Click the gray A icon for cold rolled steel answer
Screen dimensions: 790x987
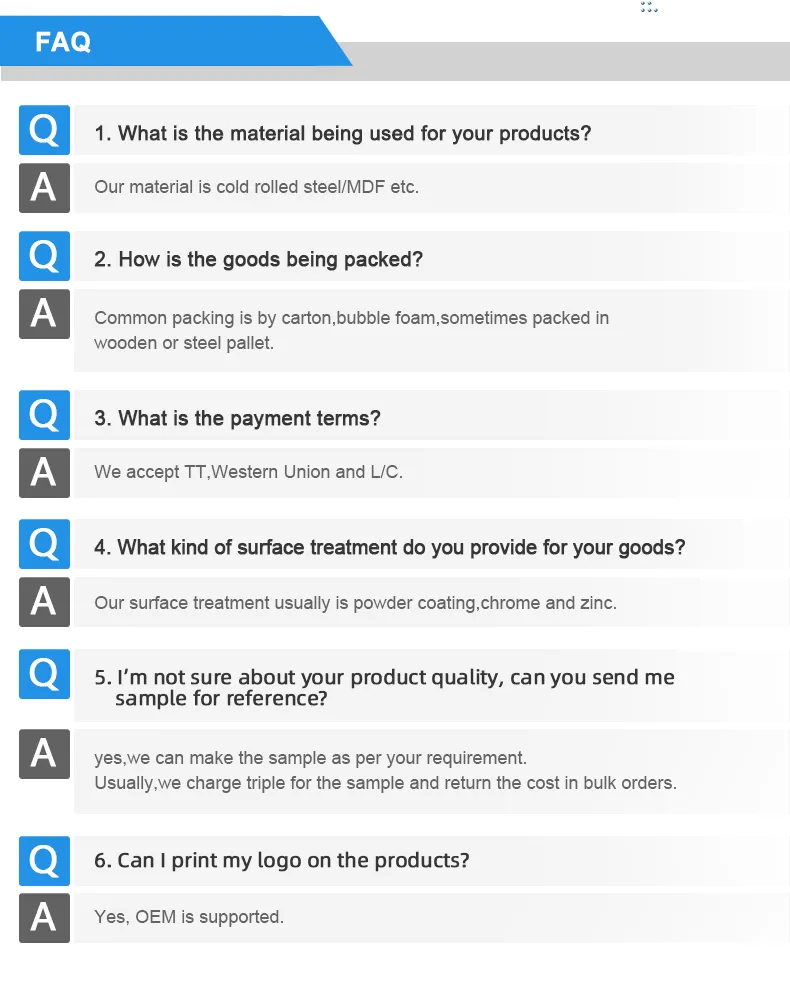tap(44, 188)
